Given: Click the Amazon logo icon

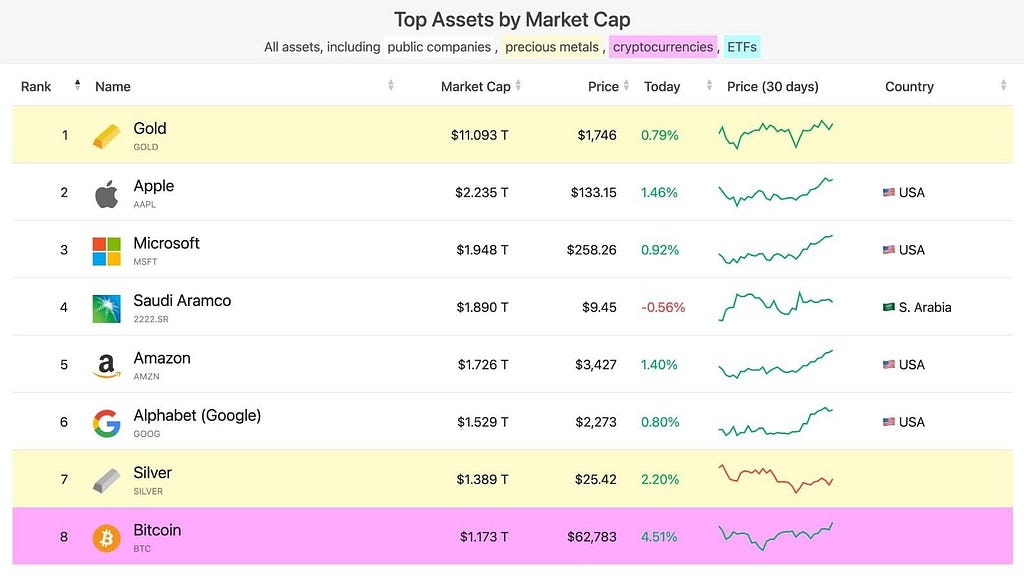Looking at the screenshot, I should tap(106, 366).
